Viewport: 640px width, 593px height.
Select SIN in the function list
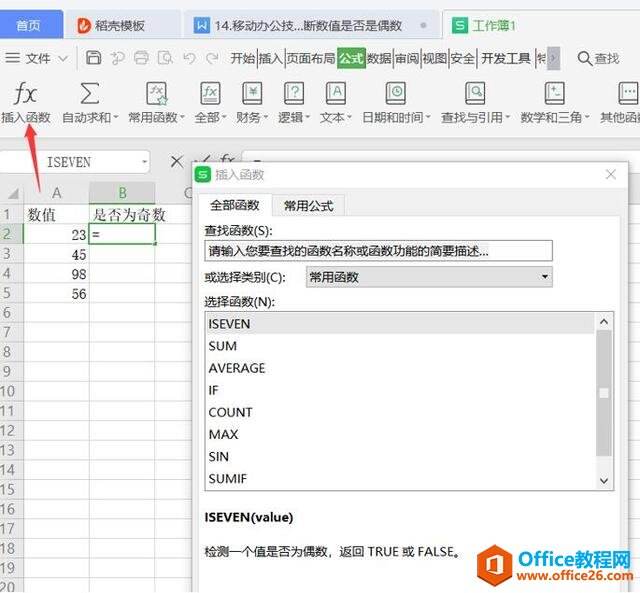[400, 456]
